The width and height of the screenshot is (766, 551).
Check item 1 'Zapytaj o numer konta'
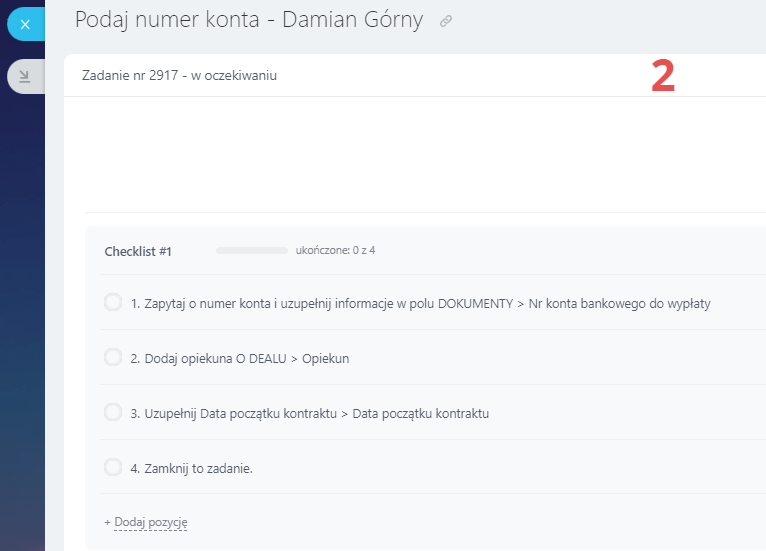(x=113, y=302)
